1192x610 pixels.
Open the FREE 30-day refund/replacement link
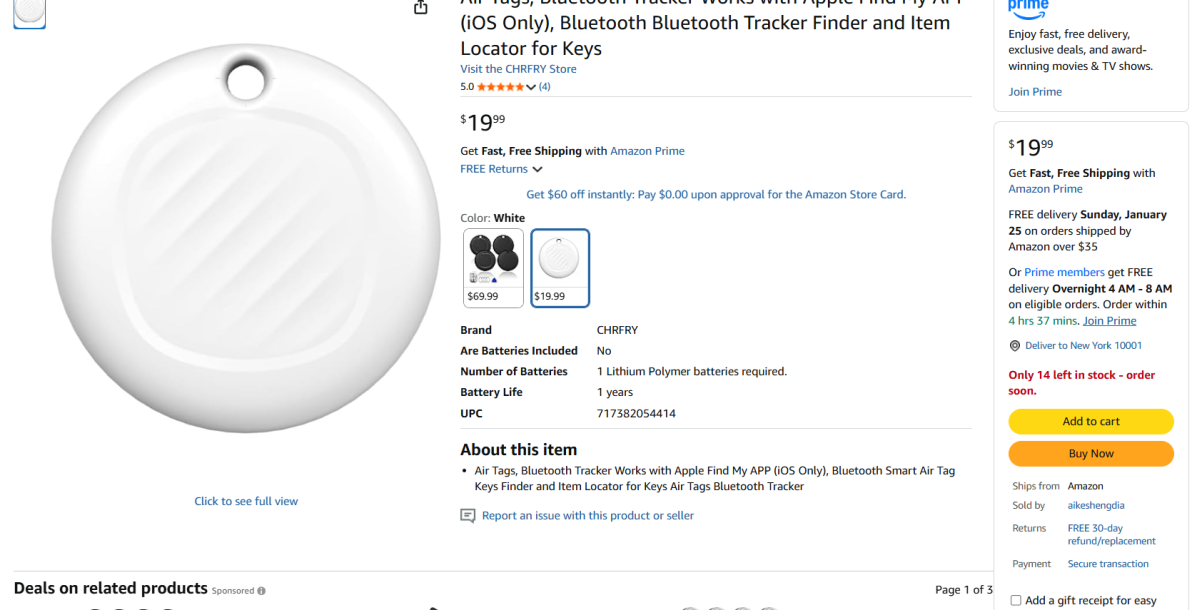1111,534
